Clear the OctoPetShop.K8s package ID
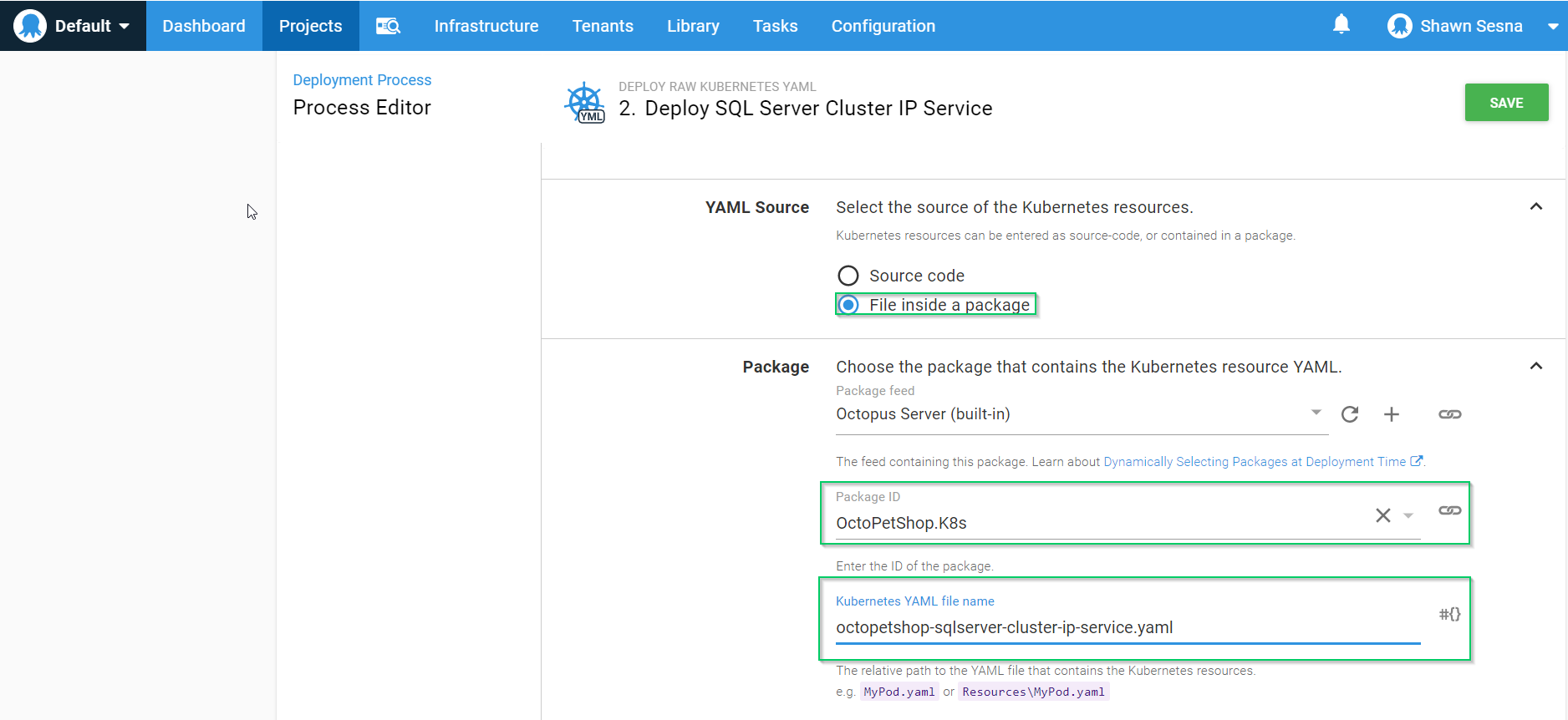1568x720 pixels. tap(1383, 515)
